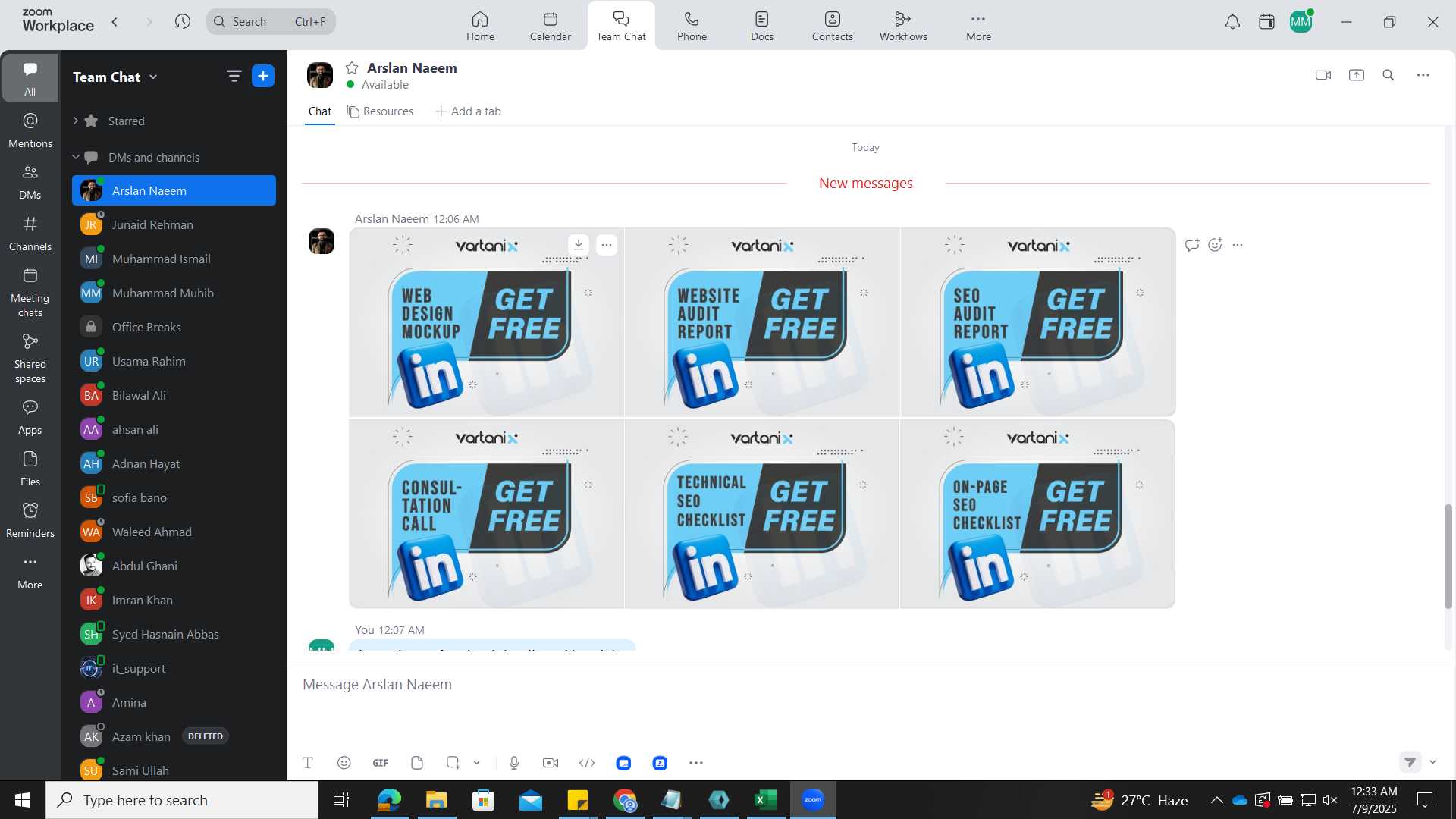Open more composer tools ellipsis
This screenshot has width=1456, height=819.
point(696,763)
